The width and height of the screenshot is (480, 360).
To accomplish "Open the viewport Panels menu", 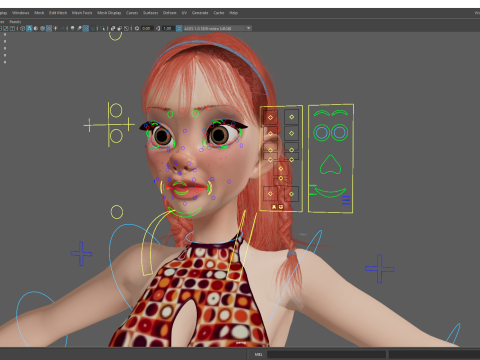I will tap(15, 22).
